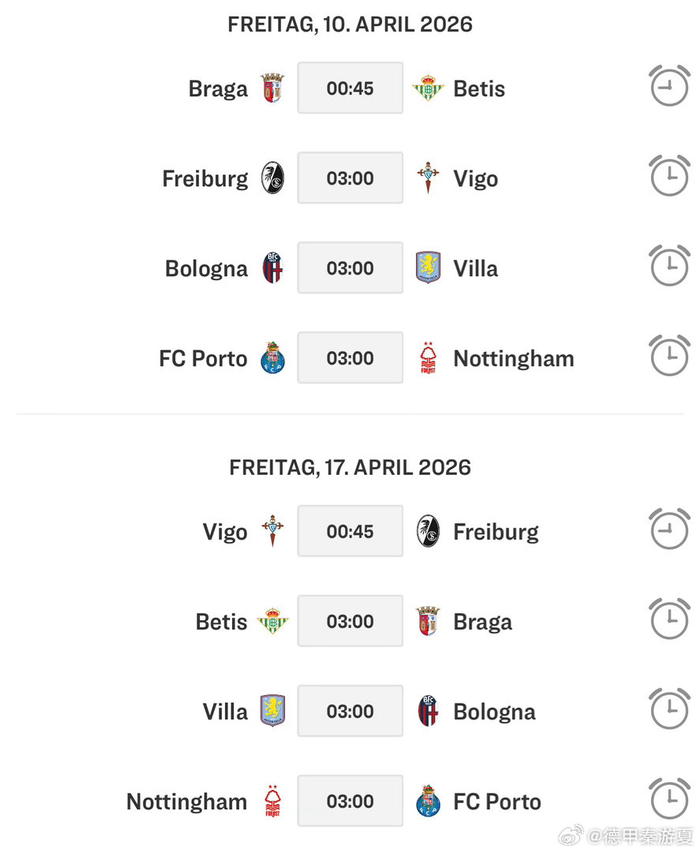The width and height of the screenshot is (700, 852).
Task: Open 03:00 kickoff box for Betis–Braga
Action: pyautogui.click(x=350, y=621)
